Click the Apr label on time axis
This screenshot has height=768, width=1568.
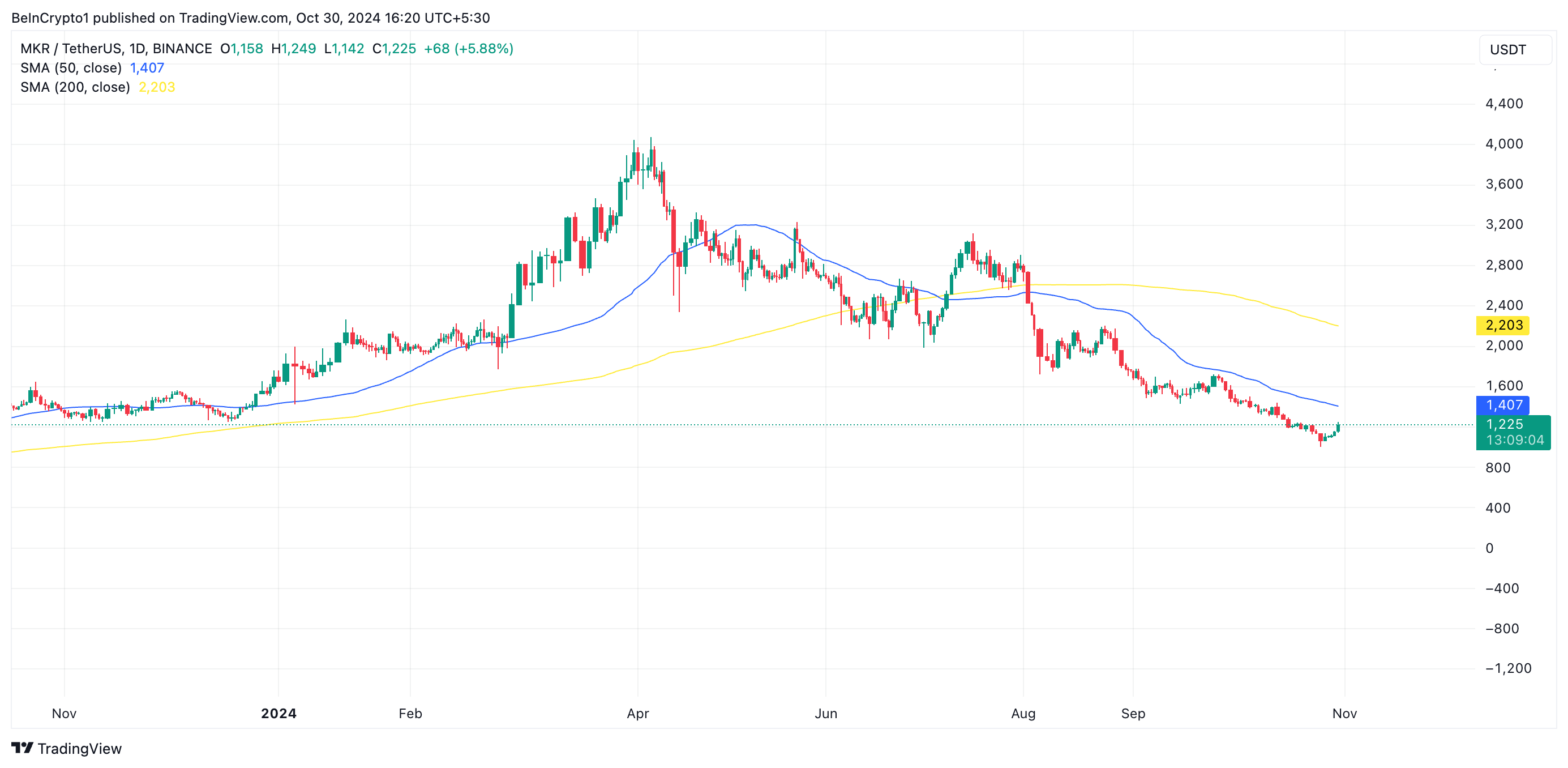tap(637, 713)
